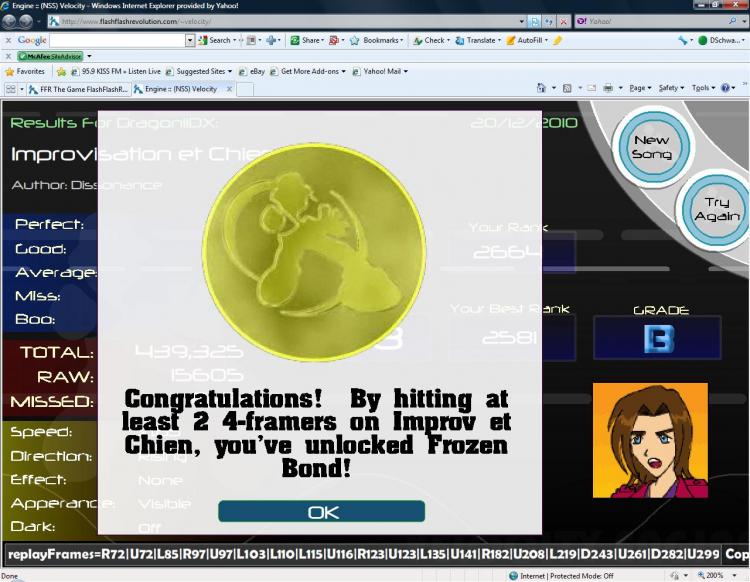Click the Yahoo! search box
The image size is (750, 582).
click(x=653, y=21)
